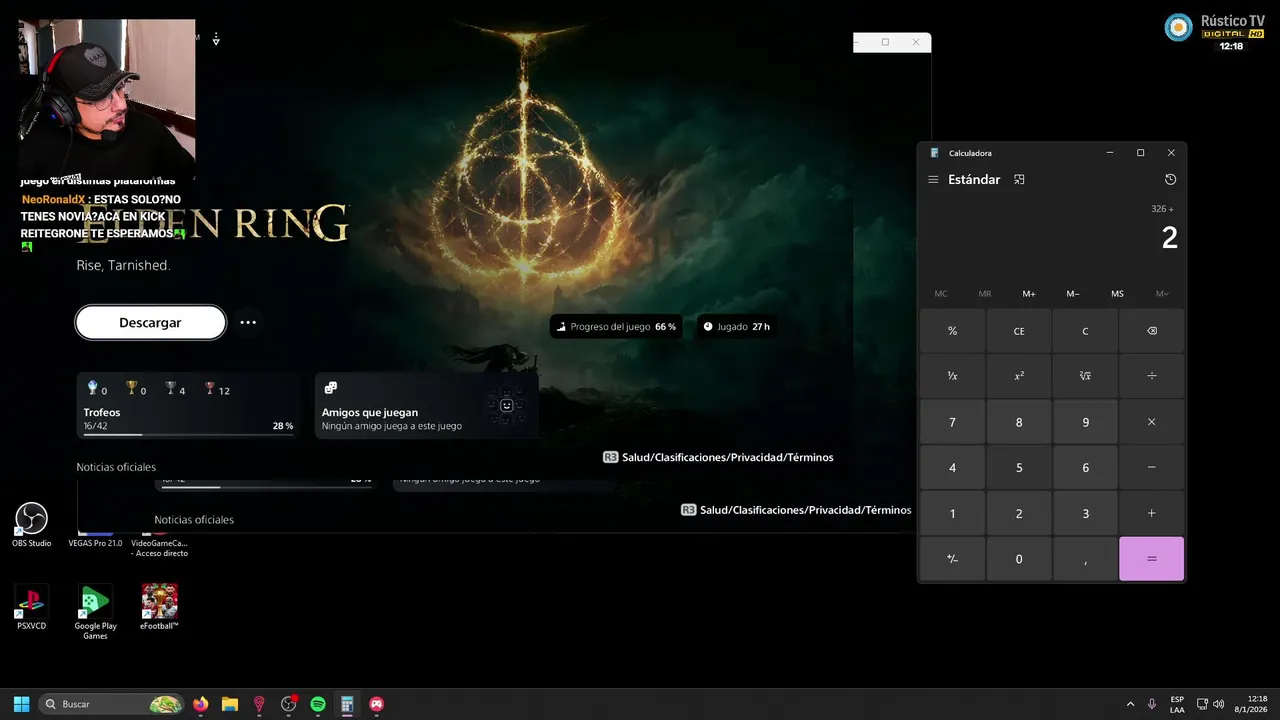Click the OBS icon with red badge in taskbar
Viewport: 1280px width, 720px height.
pyautogui.click(x=289, y=704)
